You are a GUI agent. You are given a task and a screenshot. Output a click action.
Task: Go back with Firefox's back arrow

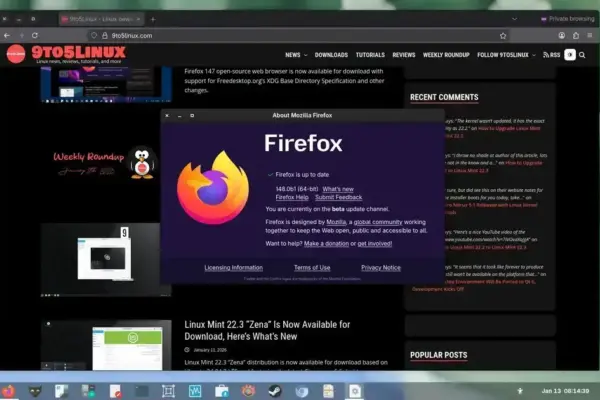(7, 36)
